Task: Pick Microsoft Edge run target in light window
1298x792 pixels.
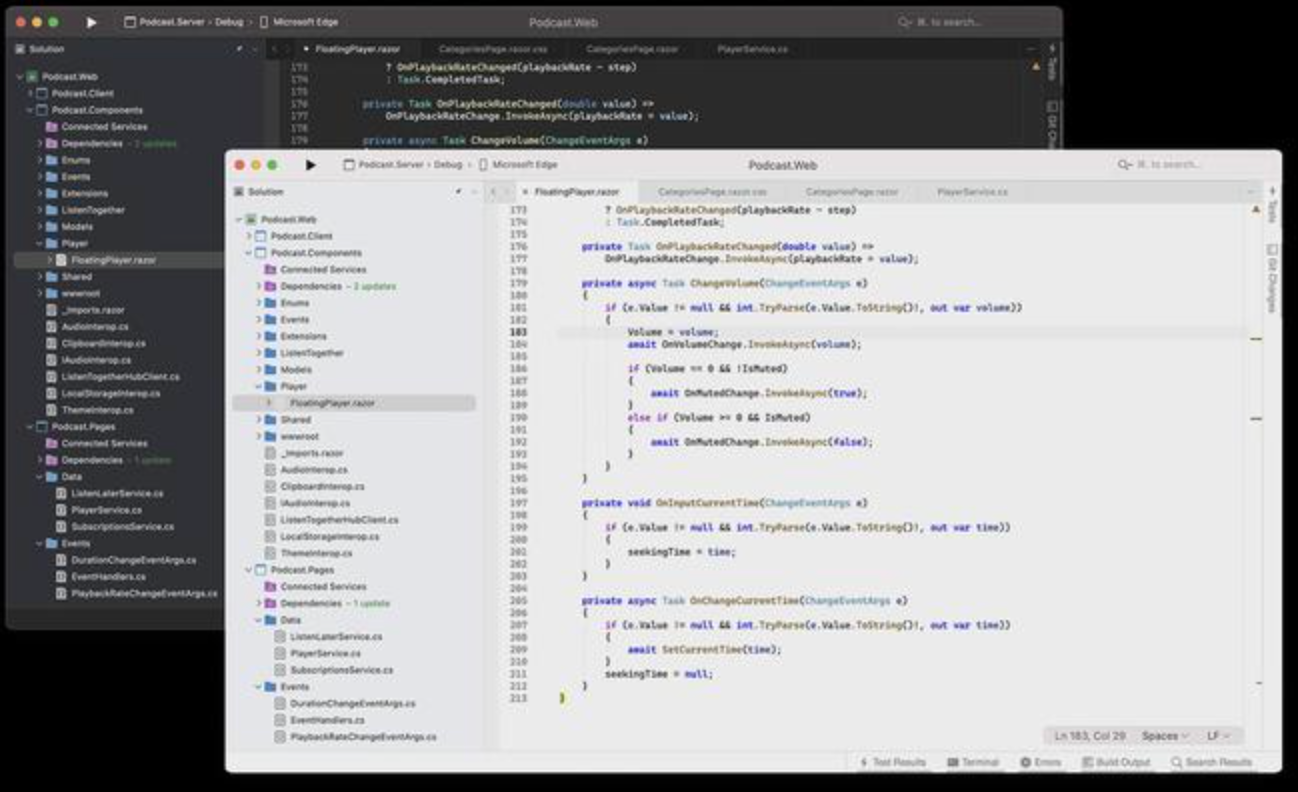Action: click(517, 165)
